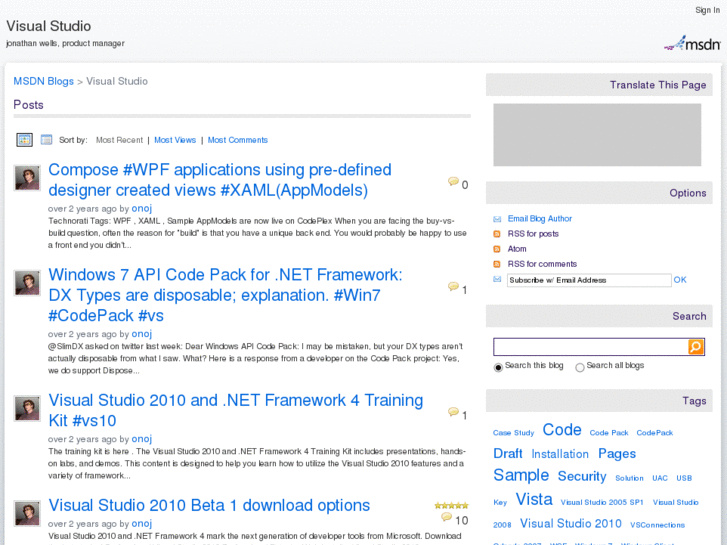Open the Visual Studio 2010 Beta 1 download options post
This screenshot has height=545, width=727.
(x=209, y=505)
